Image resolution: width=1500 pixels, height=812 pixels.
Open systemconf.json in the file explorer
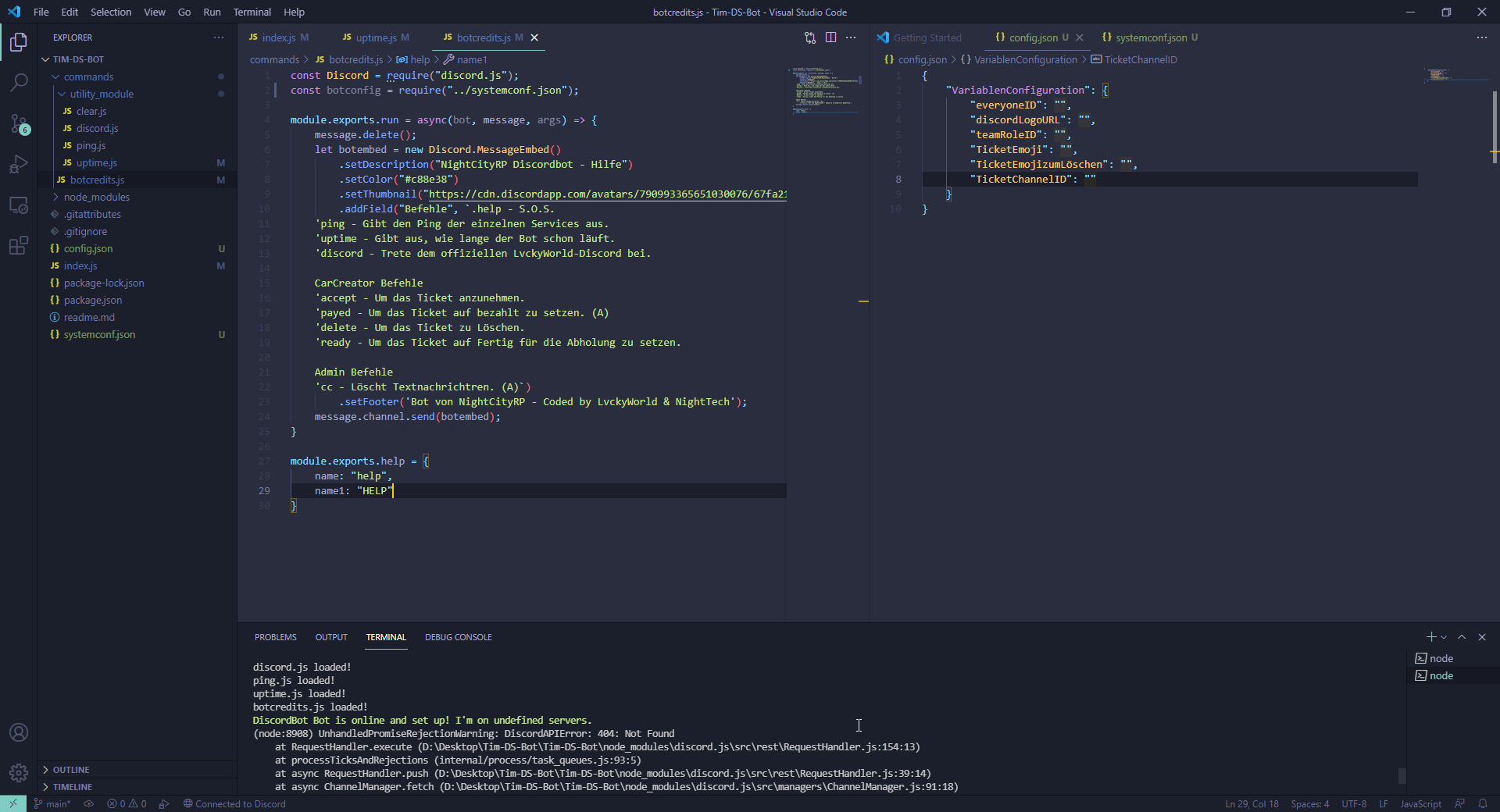point(99,334)
